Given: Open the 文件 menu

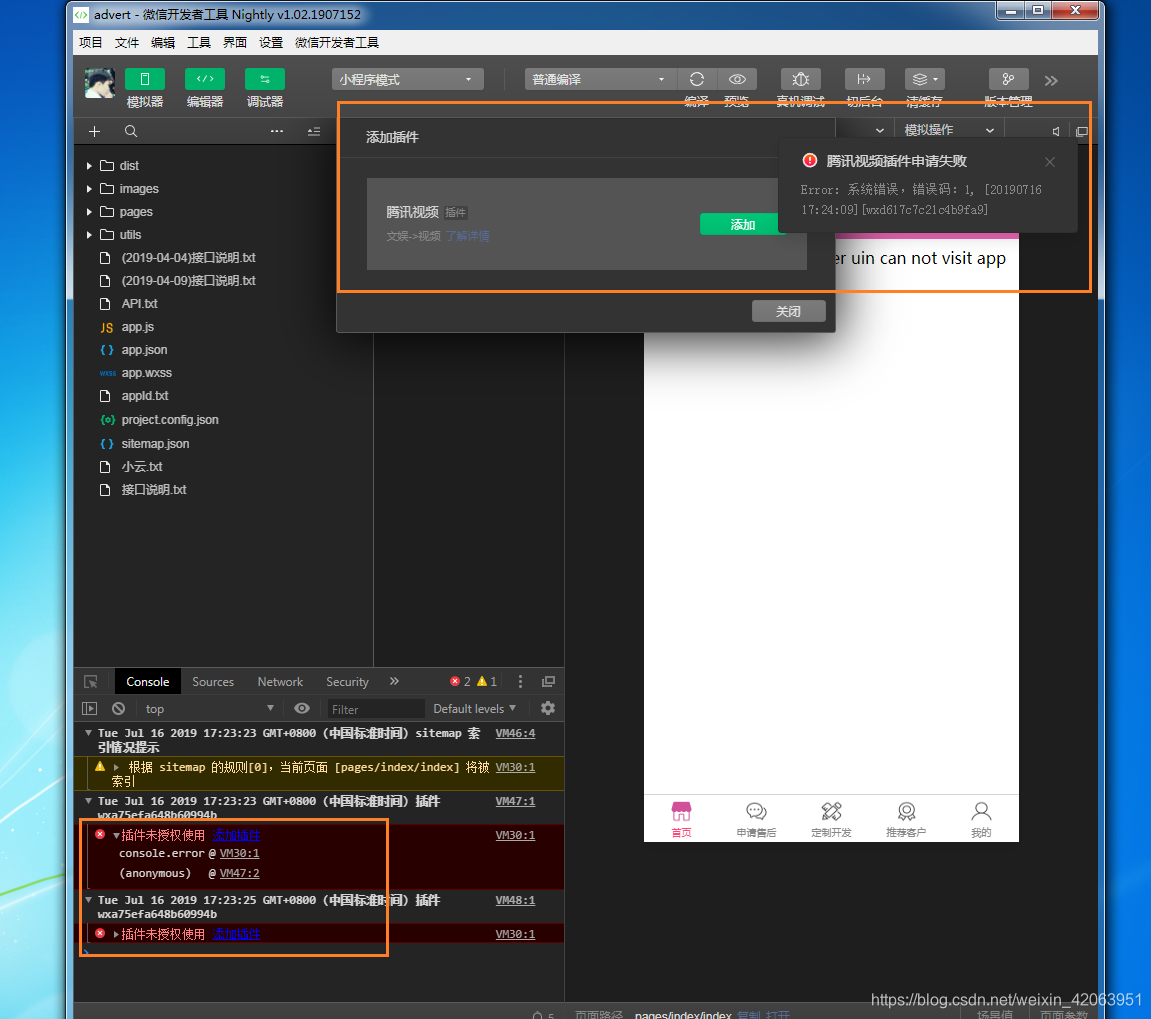Looking at the screenshot, I should (127, 43).
